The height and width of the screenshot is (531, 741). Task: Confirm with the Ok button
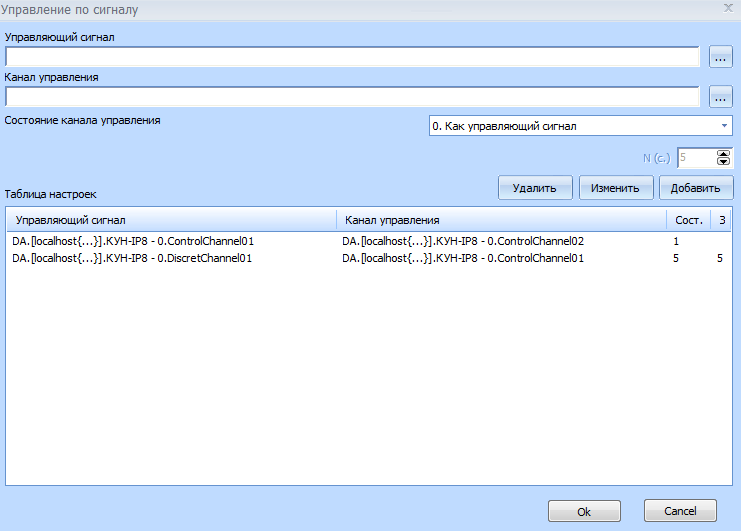[584, 511]
